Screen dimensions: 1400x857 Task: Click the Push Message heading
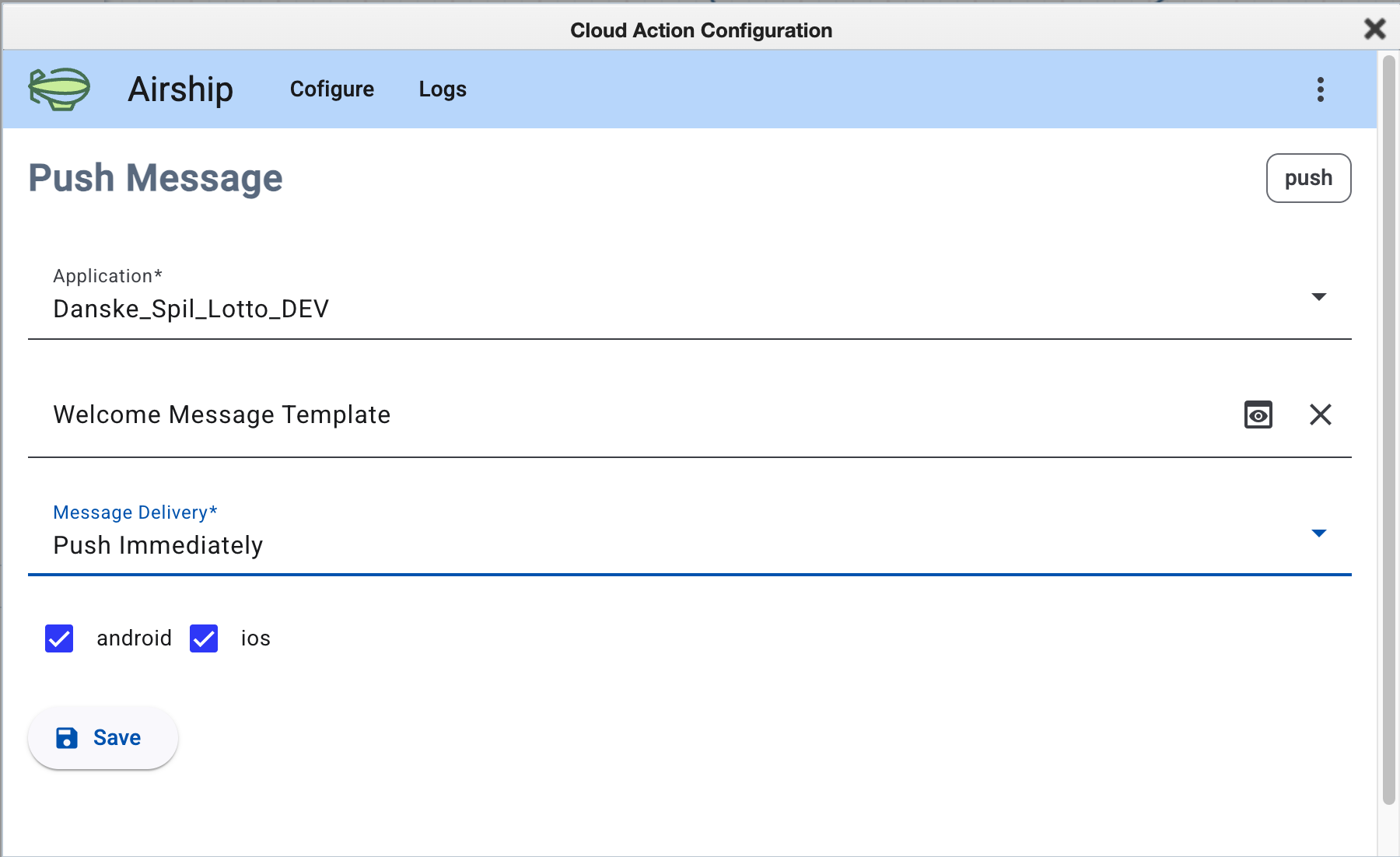tap(155, 178)
